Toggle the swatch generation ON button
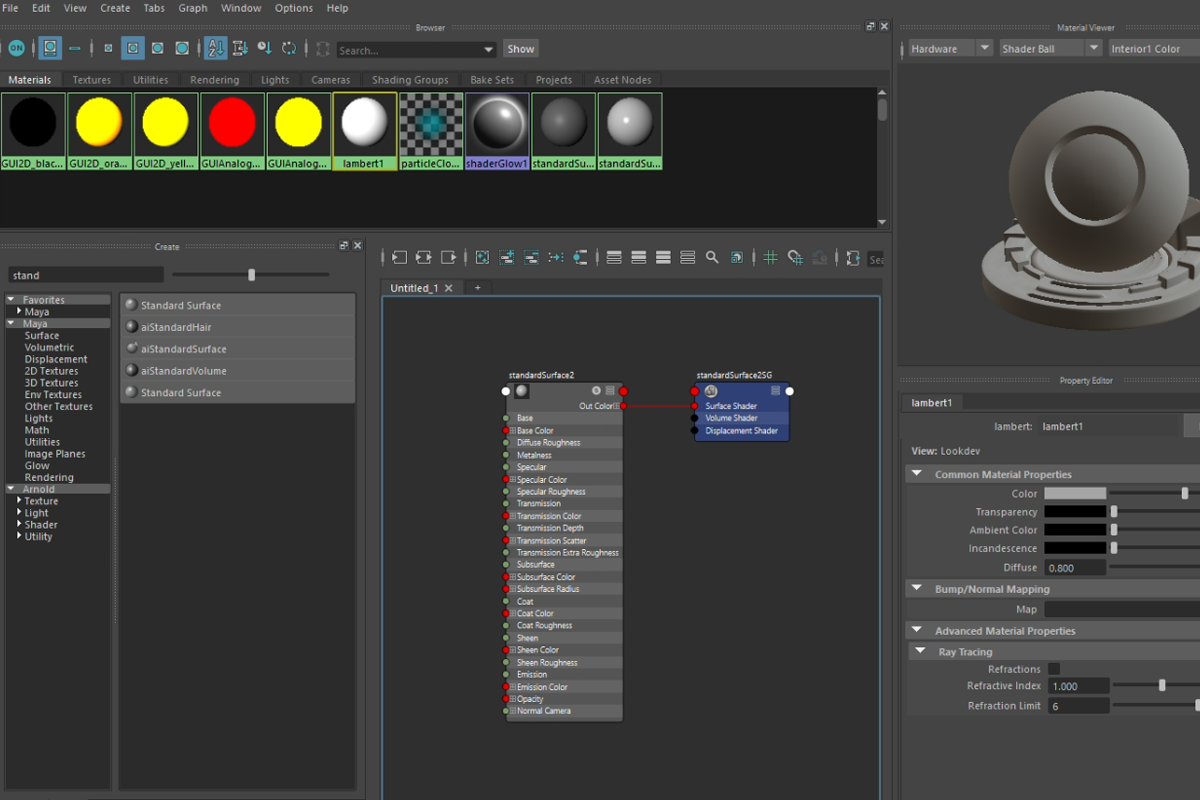The height and width of the screenshot is (800, 1200). (17, 48)
